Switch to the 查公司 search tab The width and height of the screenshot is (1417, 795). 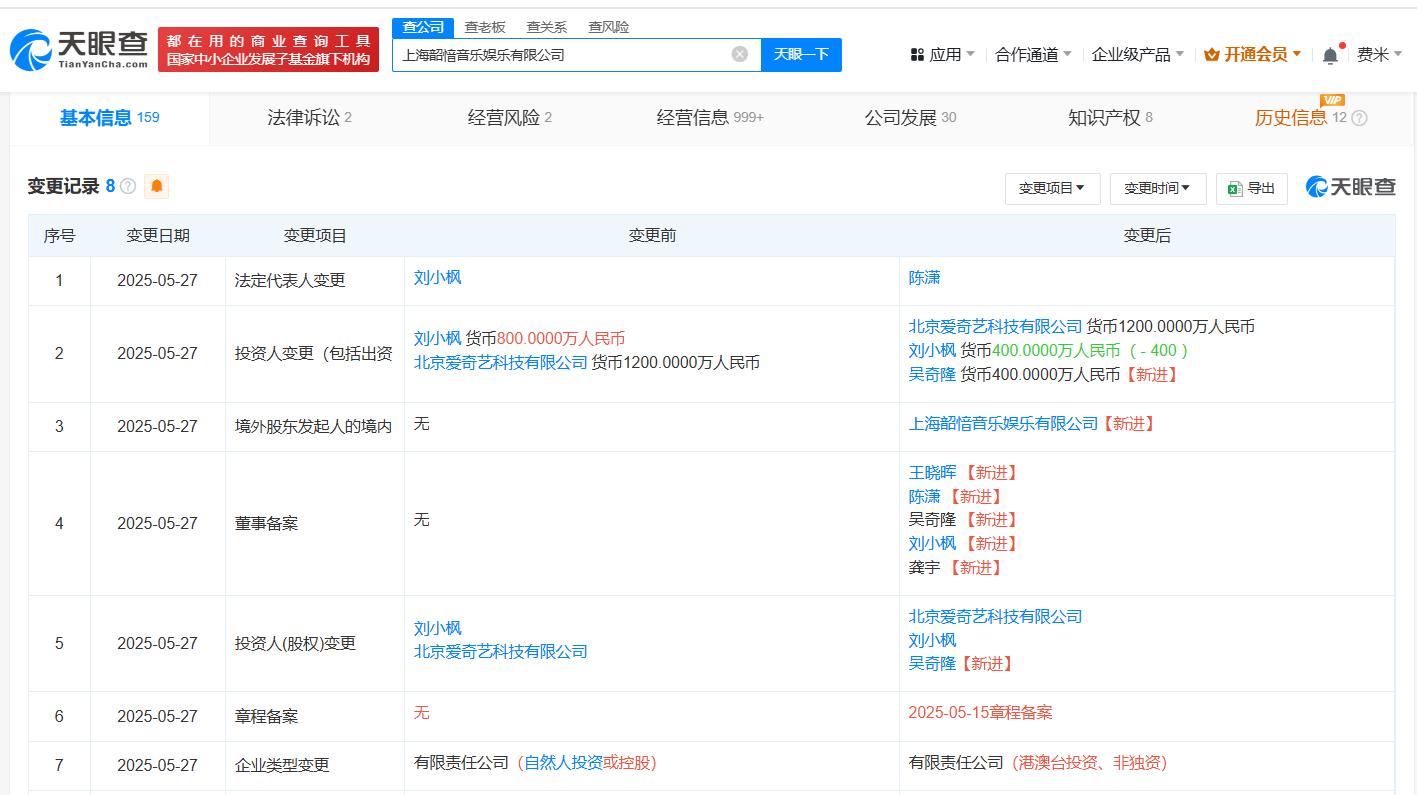pos(423,27)
